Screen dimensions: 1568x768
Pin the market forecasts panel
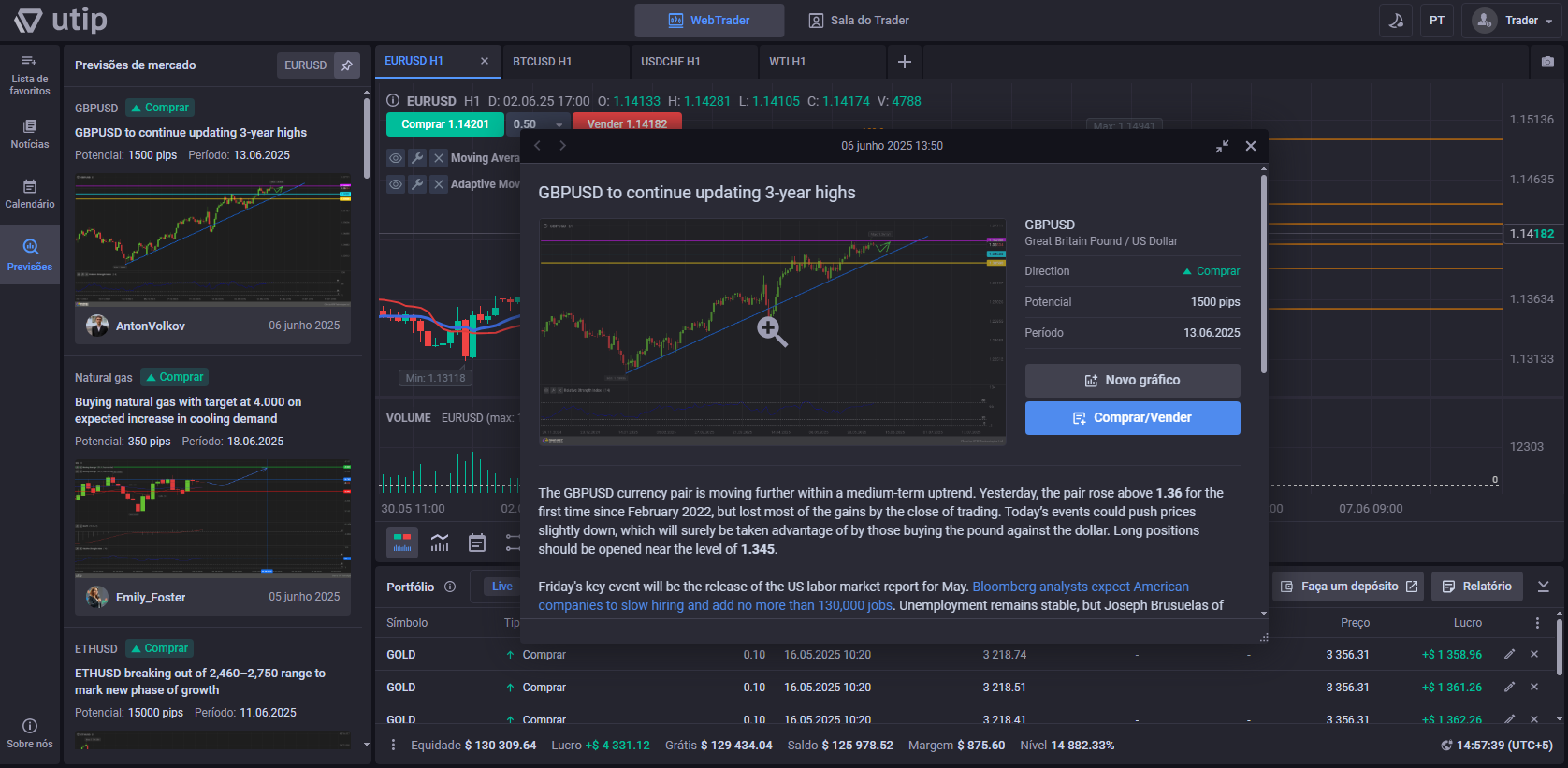click(347, 65)
